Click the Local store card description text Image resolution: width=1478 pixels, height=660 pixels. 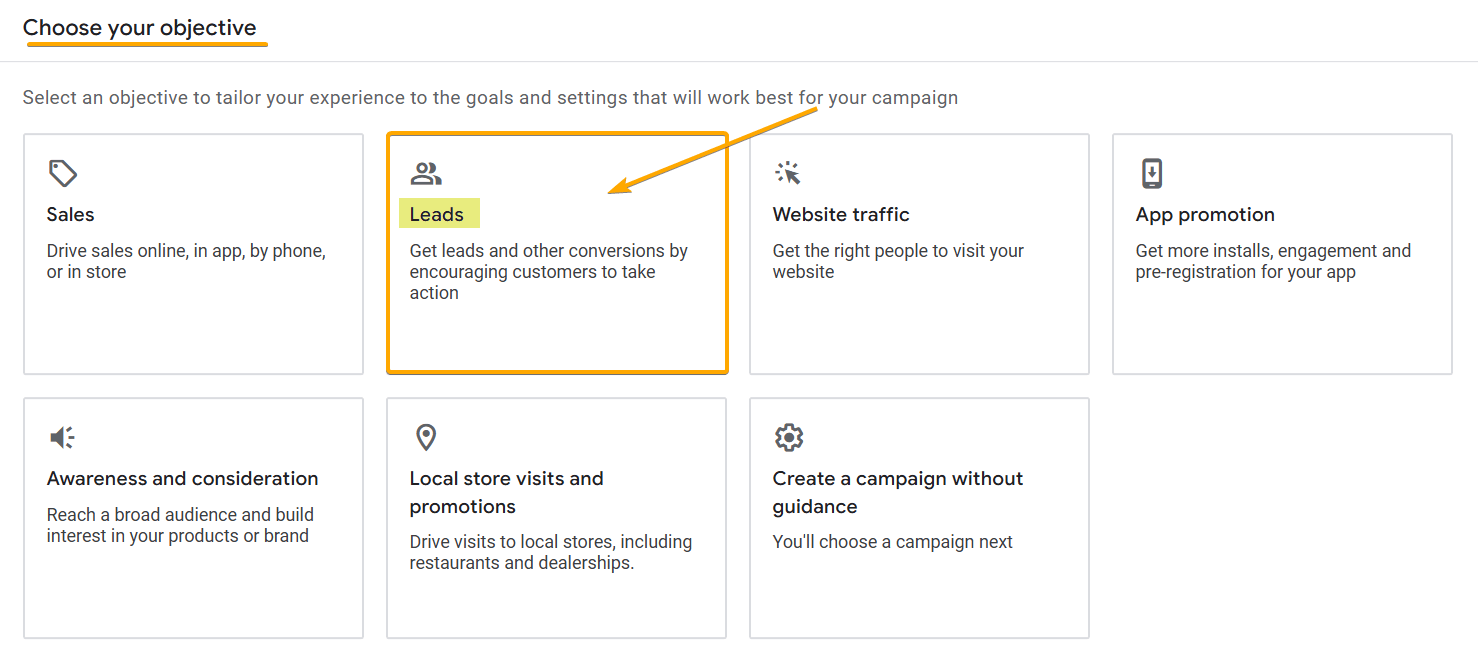(550, 552)
